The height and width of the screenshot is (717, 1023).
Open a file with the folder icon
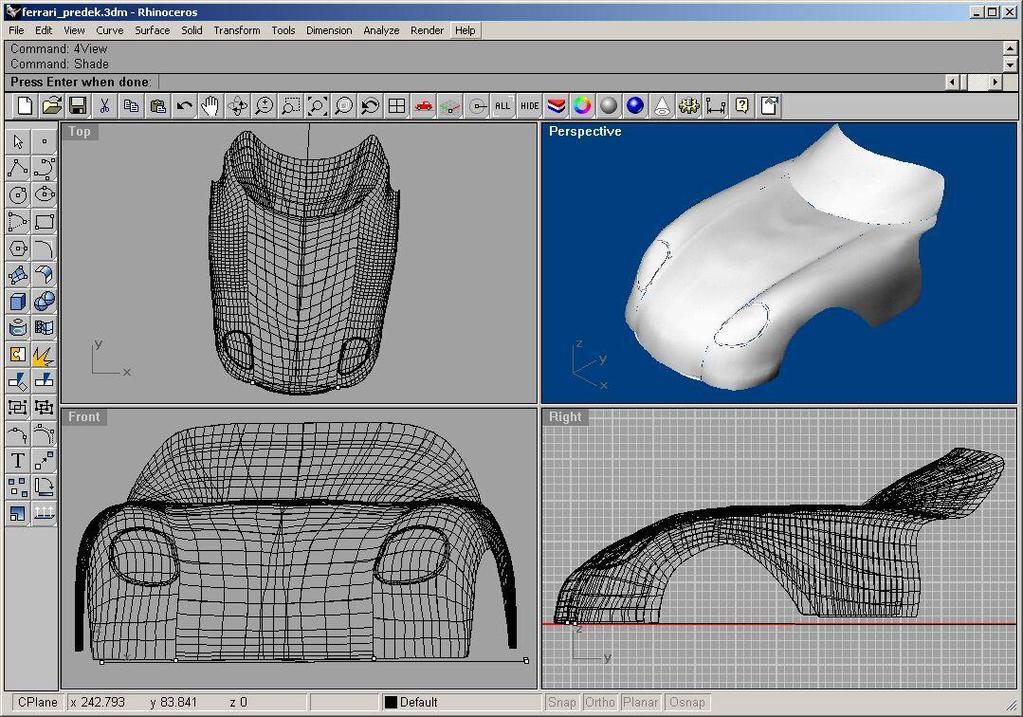[52, 106]
